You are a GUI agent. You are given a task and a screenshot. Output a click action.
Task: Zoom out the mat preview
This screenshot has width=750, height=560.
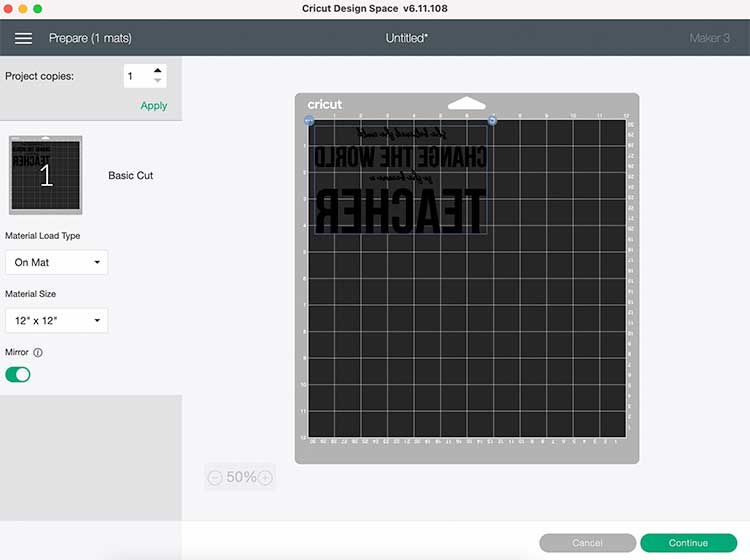[x=215, y=477]
